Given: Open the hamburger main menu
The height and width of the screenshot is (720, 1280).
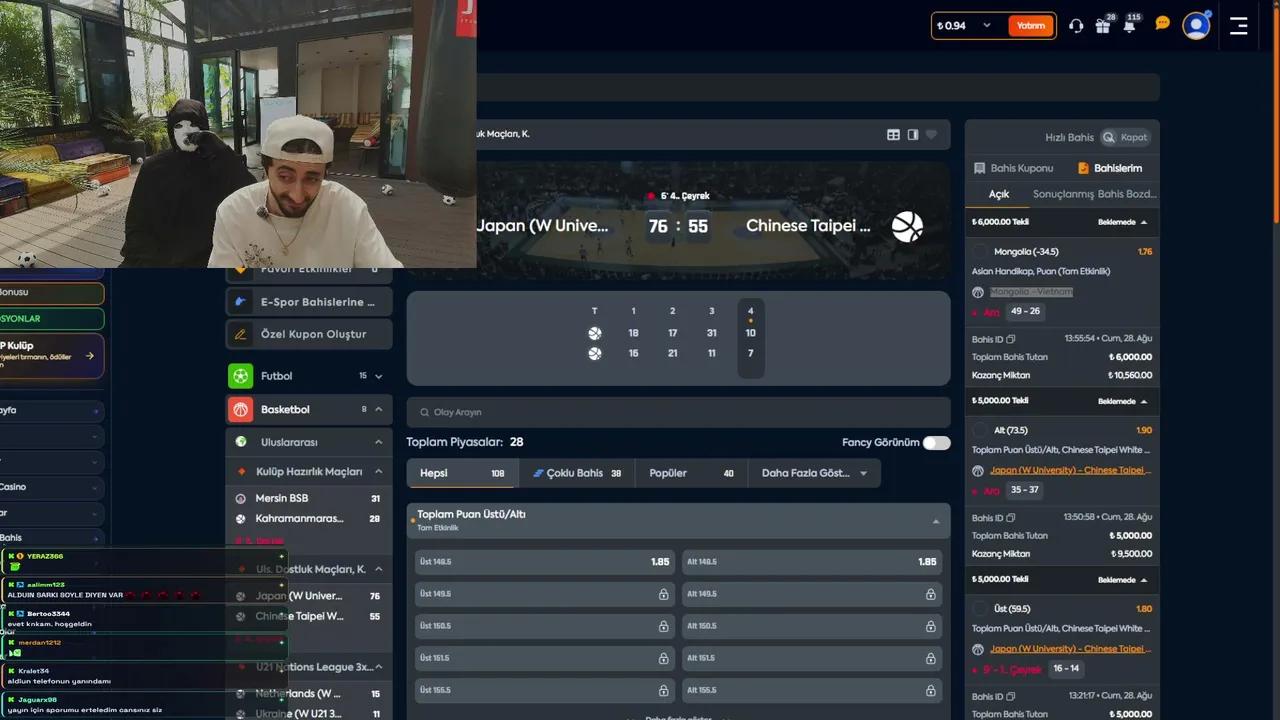Looking at the screenshot, I should 1239,26.
